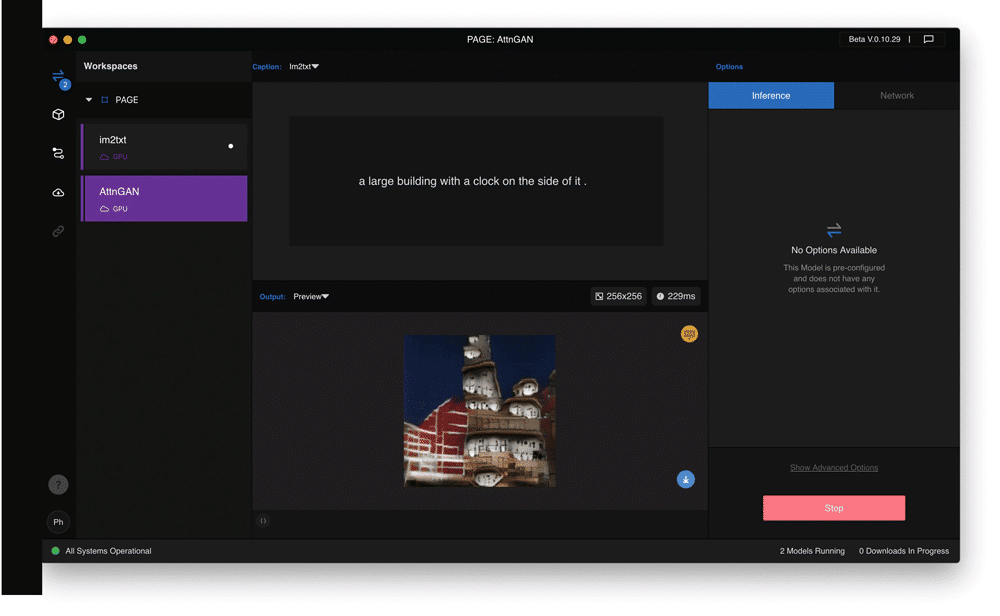
Task: Open the models cube icon
Action: [x=58, y=115]
